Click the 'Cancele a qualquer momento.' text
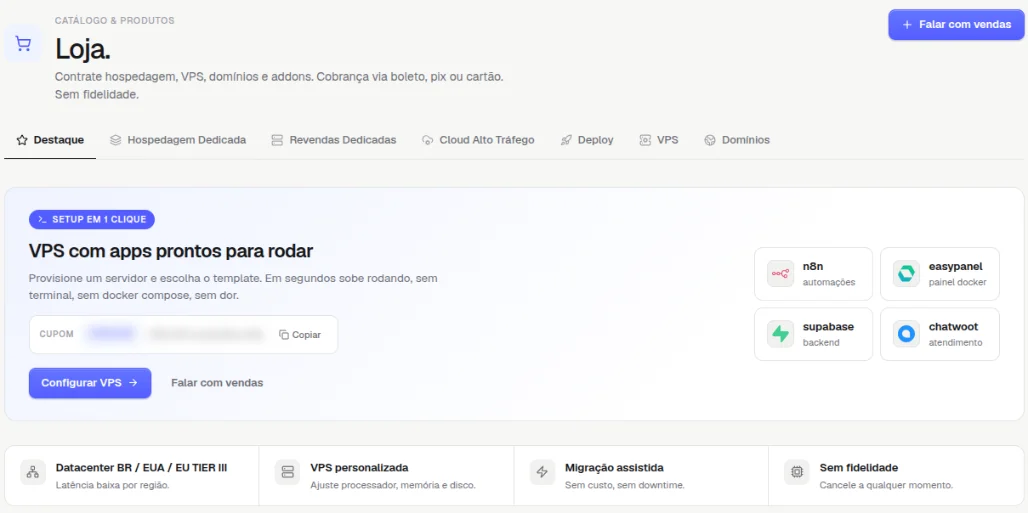This screenshot has height=513, width=1028. pyautogui.click(x=886, y=485)
